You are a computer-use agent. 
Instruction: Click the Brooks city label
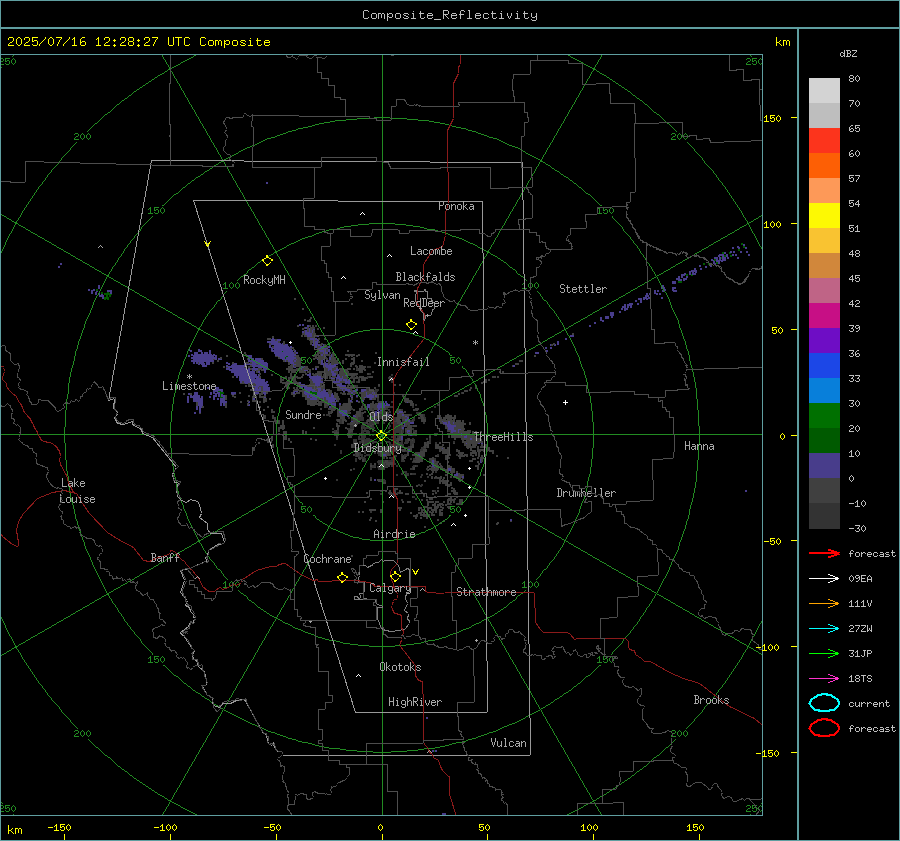(x=711, y=700)
